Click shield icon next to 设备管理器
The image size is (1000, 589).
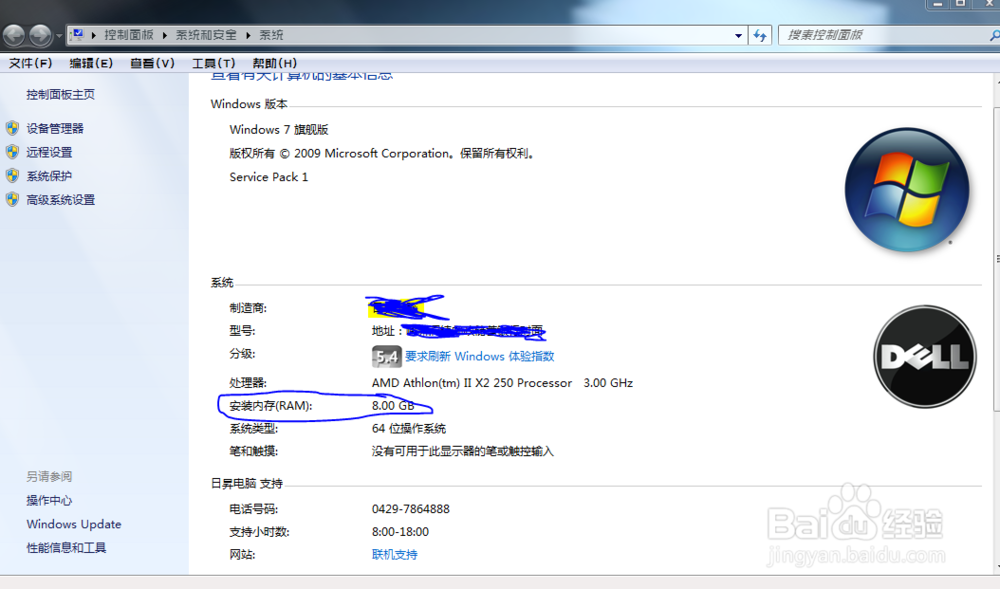[12, 128]
